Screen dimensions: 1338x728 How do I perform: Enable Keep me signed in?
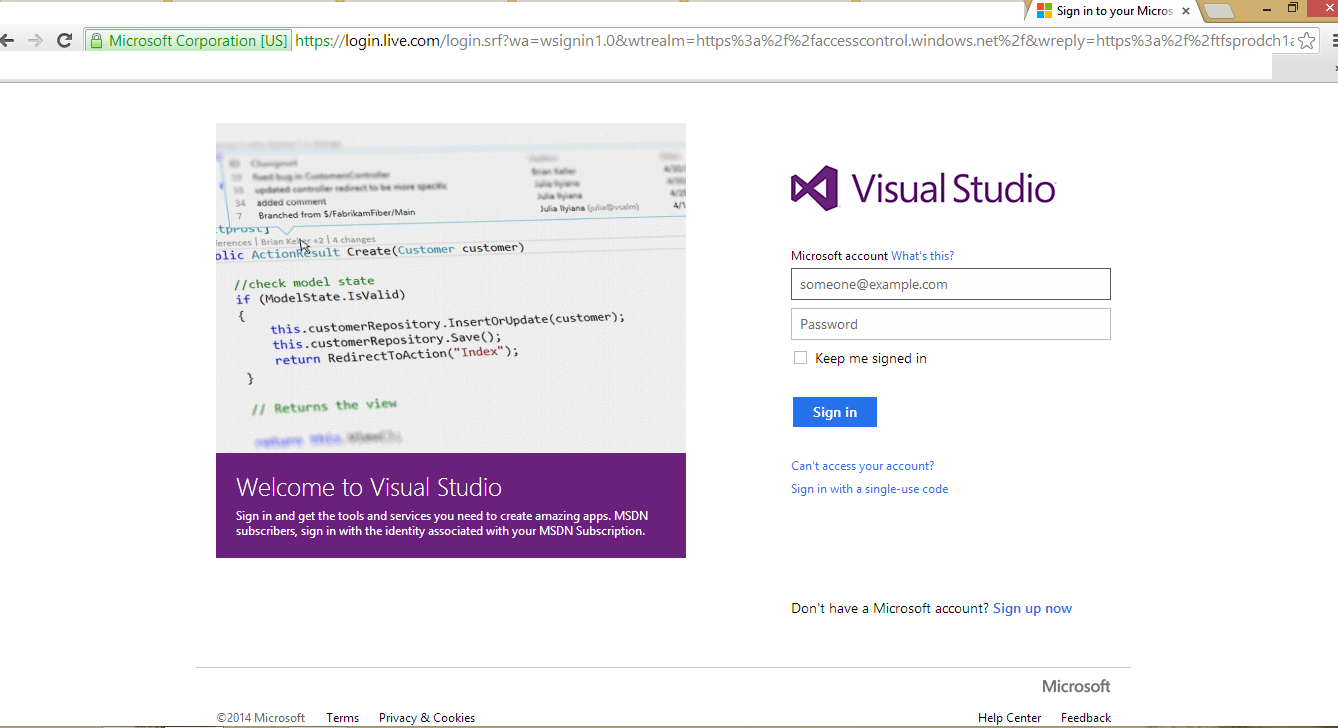point(800,357)
